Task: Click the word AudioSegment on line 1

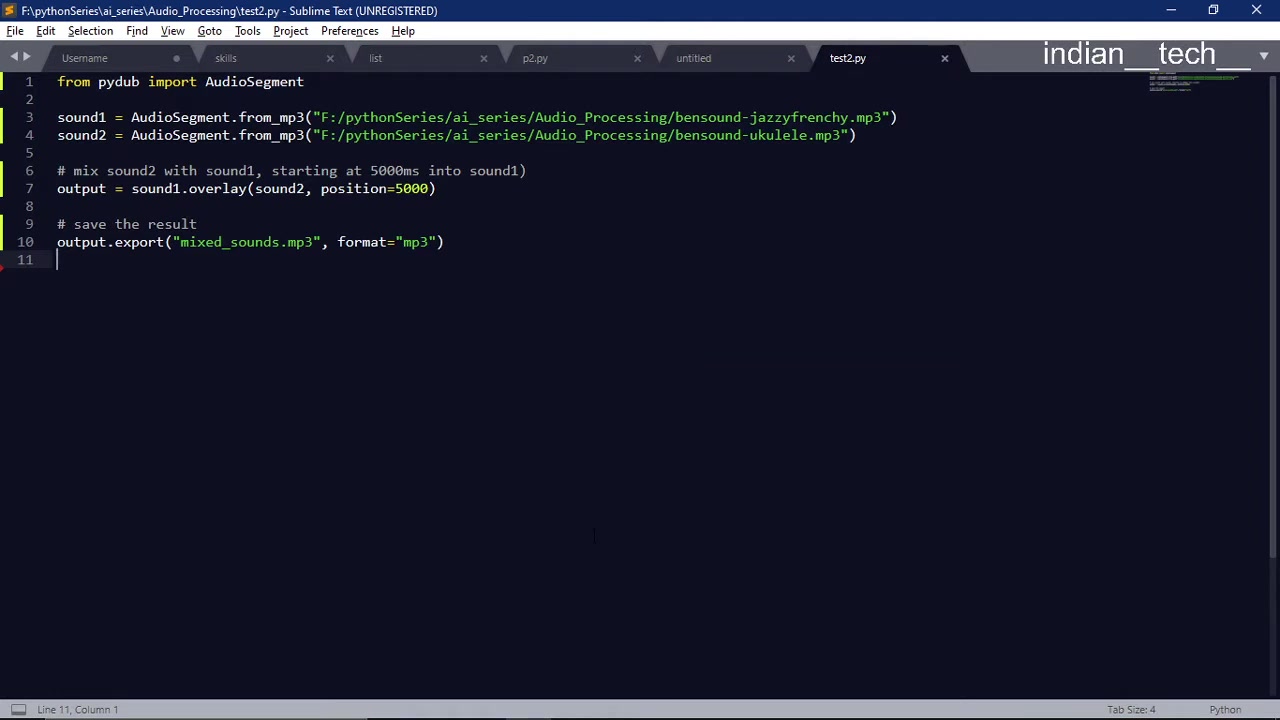Action: click(254, 82)
